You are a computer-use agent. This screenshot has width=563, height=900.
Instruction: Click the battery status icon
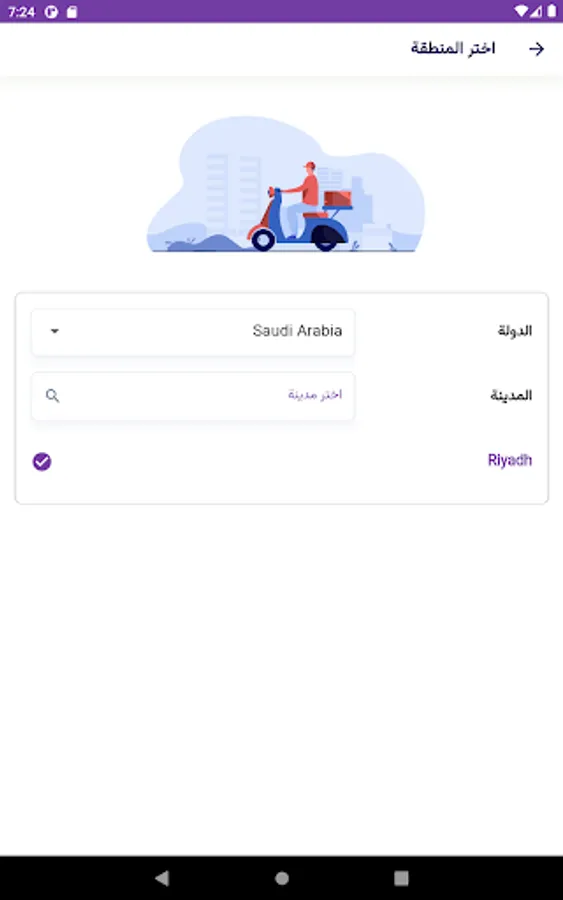552,11
